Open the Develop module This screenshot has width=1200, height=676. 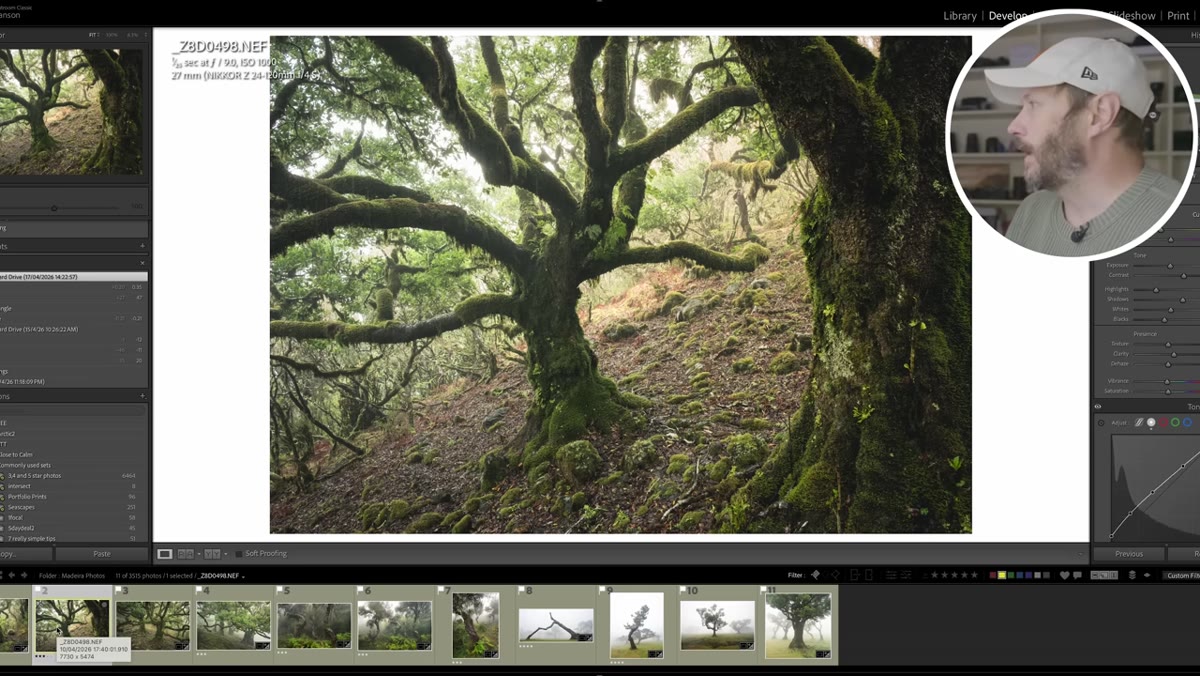pos(1008,16)
